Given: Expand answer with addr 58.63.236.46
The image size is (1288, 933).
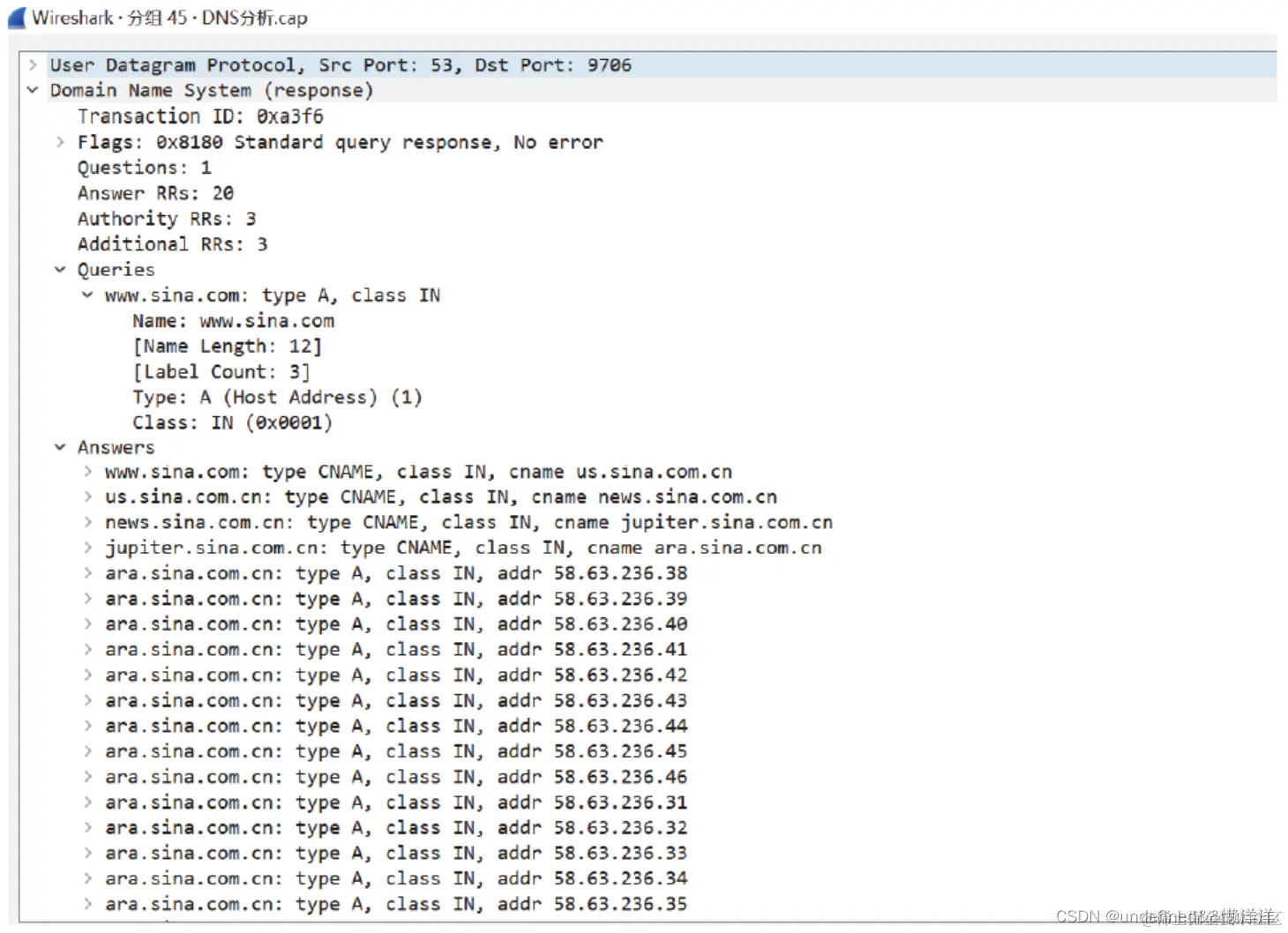Looking at the screenshot, I should [x=88, y=777].
